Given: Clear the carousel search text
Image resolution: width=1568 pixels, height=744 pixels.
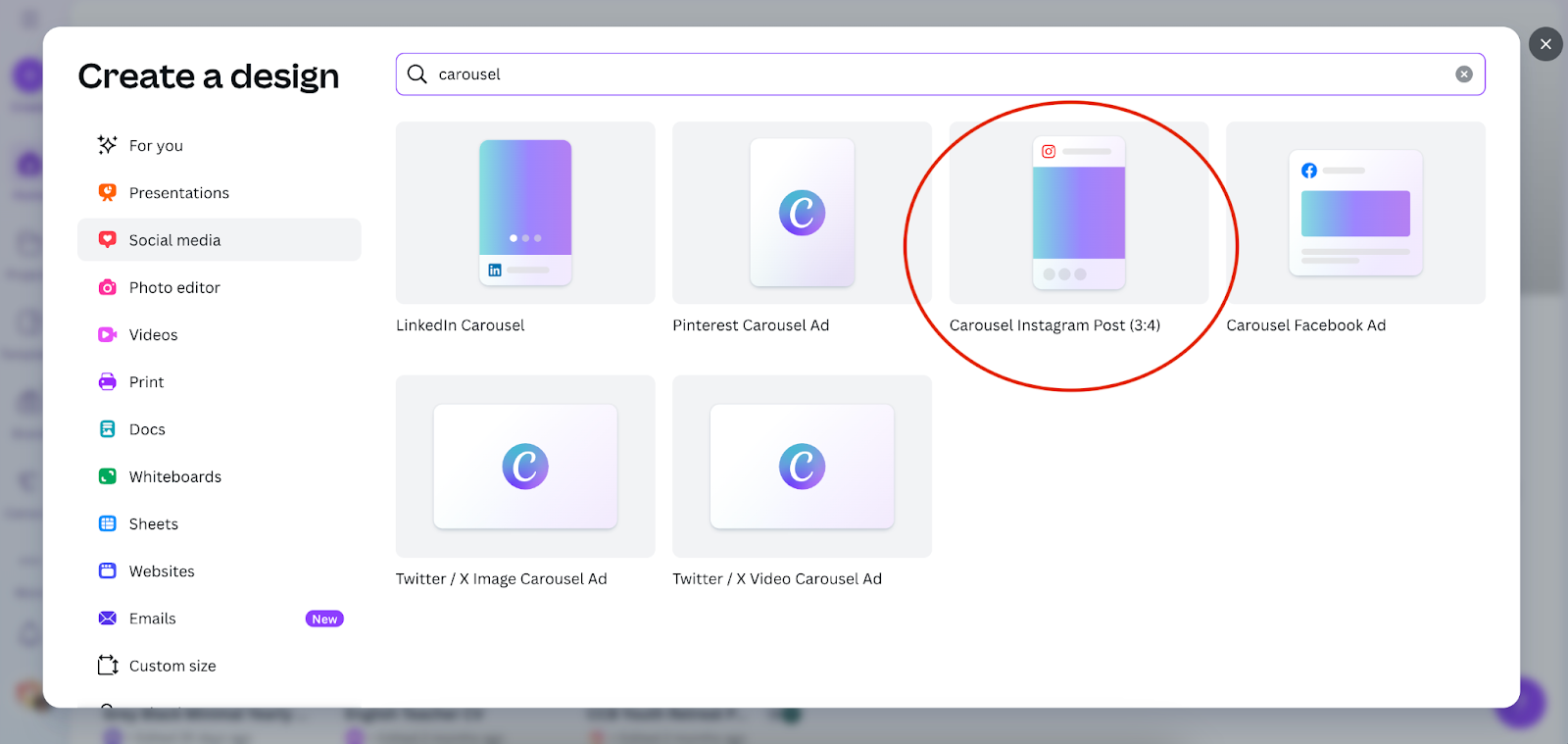Looking at the screenshot, I should click(1463, 74).
